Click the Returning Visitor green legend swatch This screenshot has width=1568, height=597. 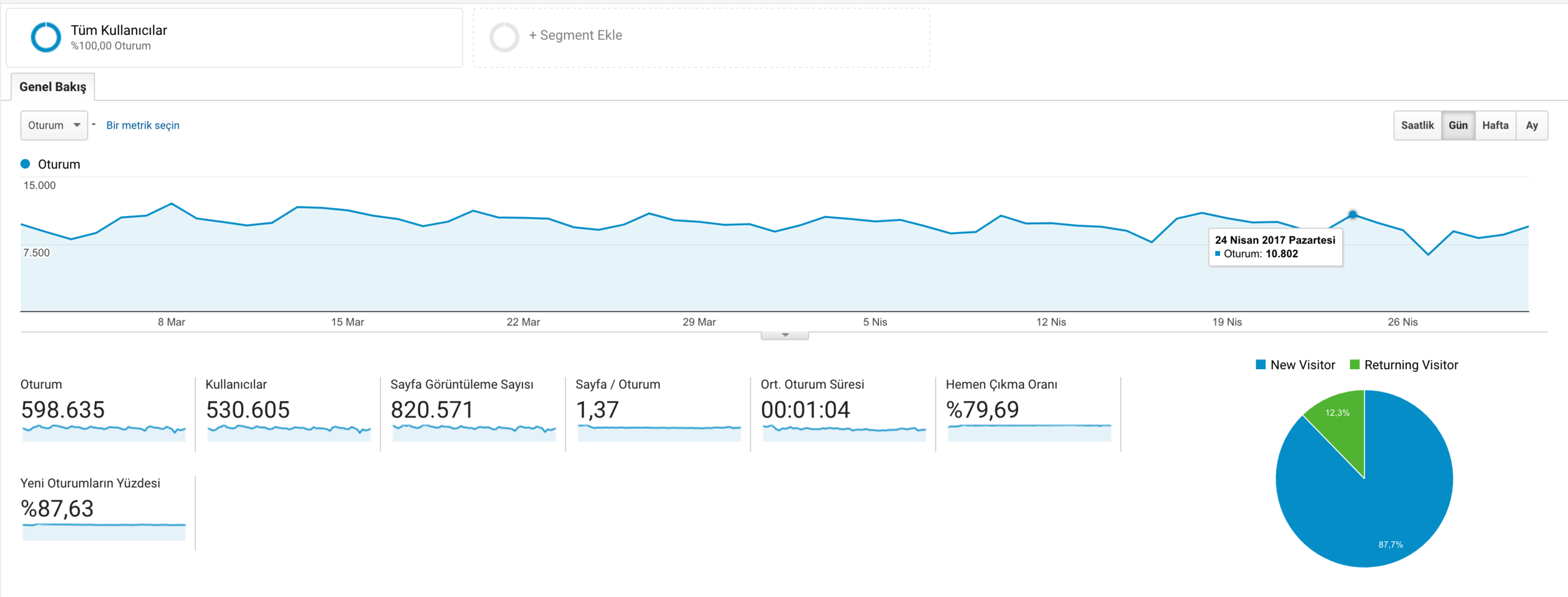[x=1354, y=365]
